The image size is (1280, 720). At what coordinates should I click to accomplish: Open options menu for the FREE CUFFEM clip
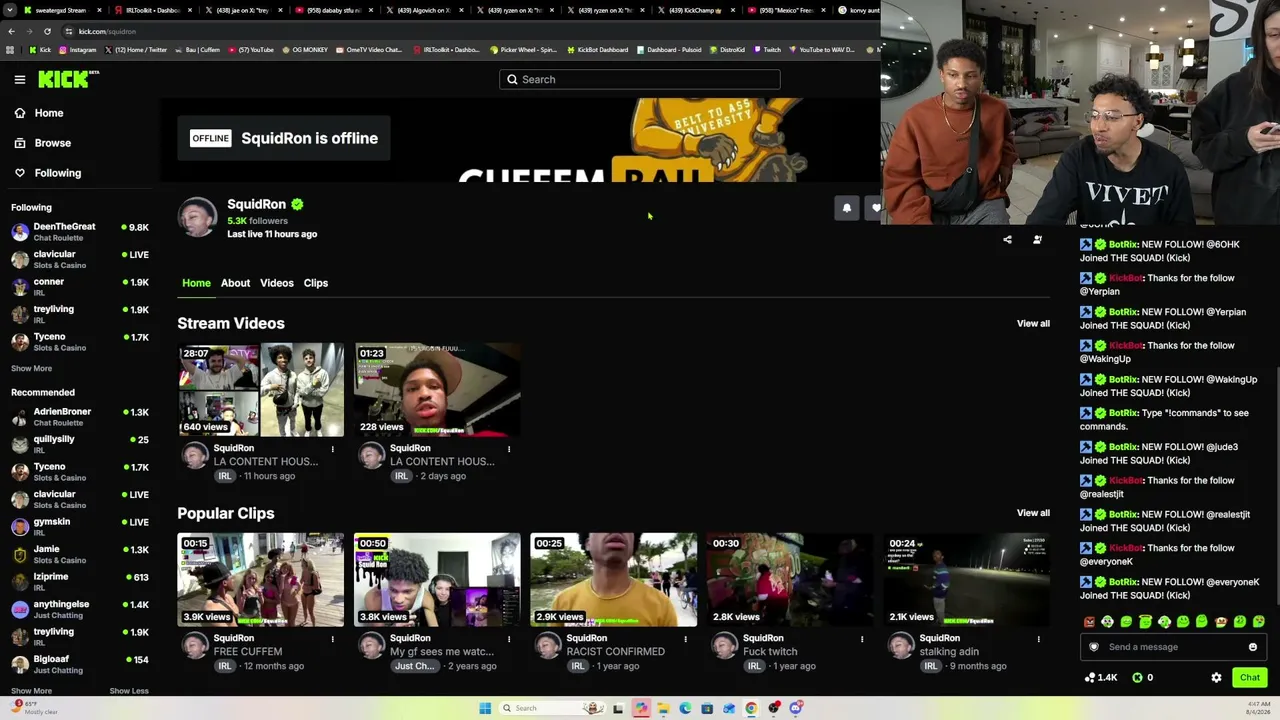[x=333, y=639]
